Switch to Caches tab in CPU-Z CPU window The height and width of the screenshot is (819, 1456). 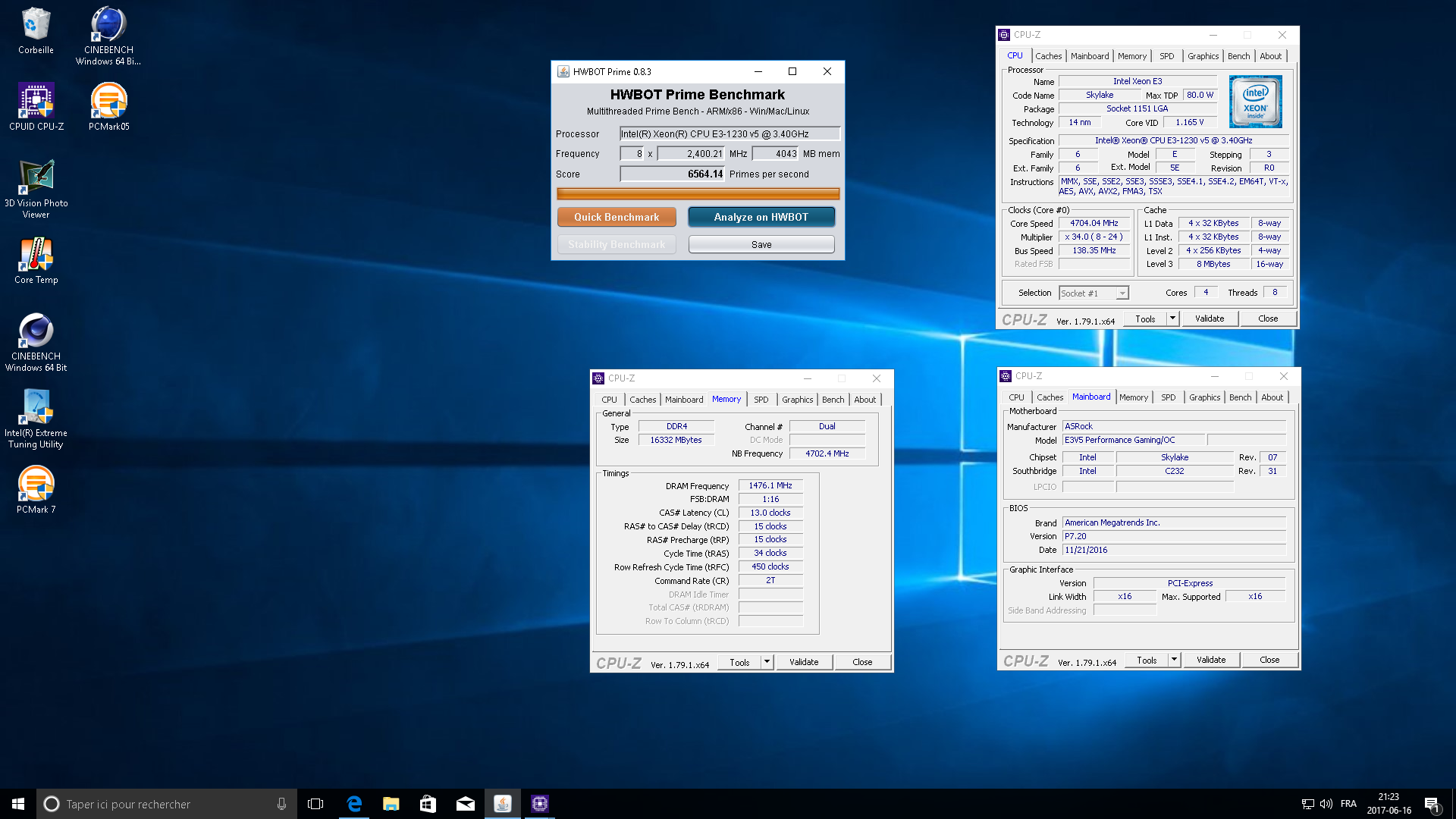pos(1048,56)
